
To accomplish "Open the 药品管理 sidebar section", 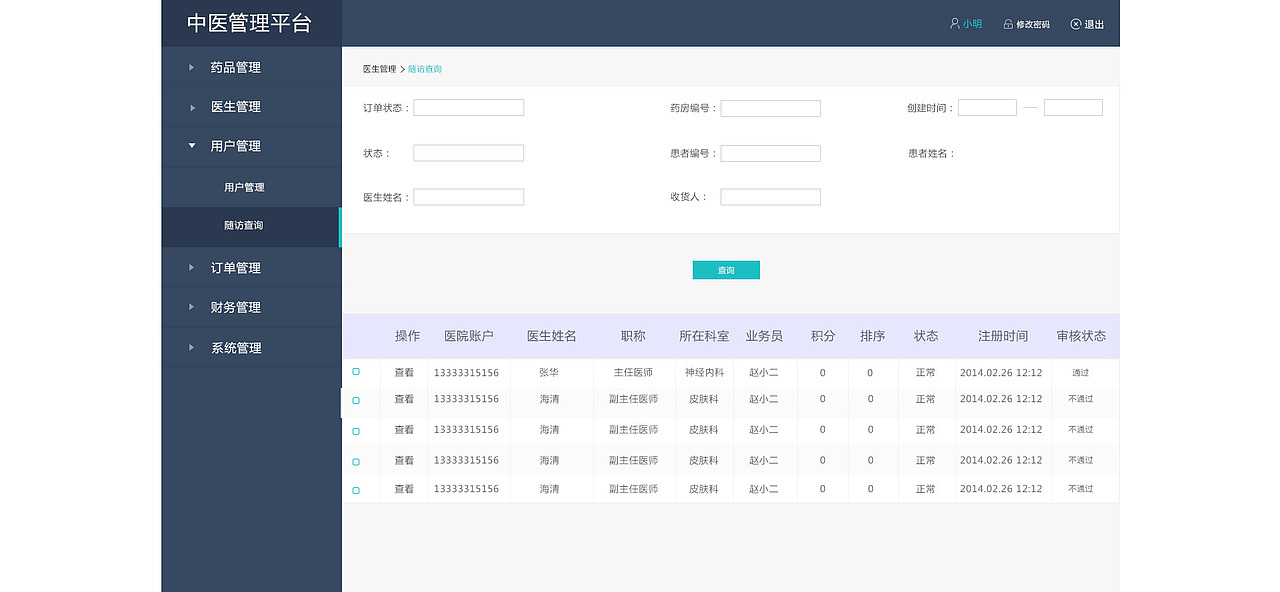I will [x=237, y=67].
